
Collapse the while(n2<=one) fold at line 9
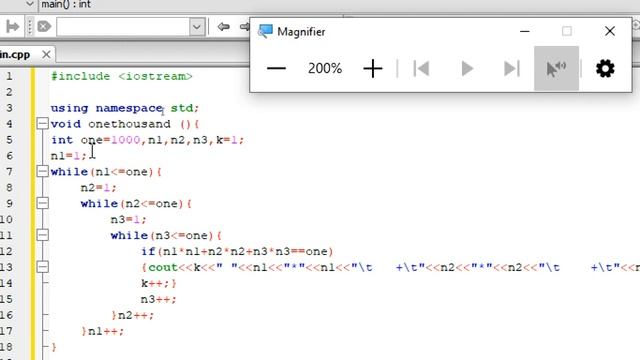pyautogui.click(x=42, y=203)
